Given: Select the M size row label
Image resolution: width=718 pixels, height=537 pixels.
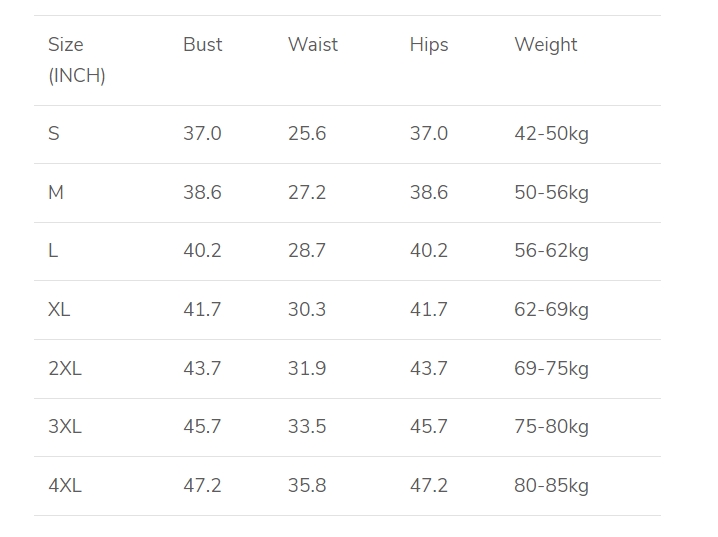Looking at the screenshot, I should click(56, 193).
